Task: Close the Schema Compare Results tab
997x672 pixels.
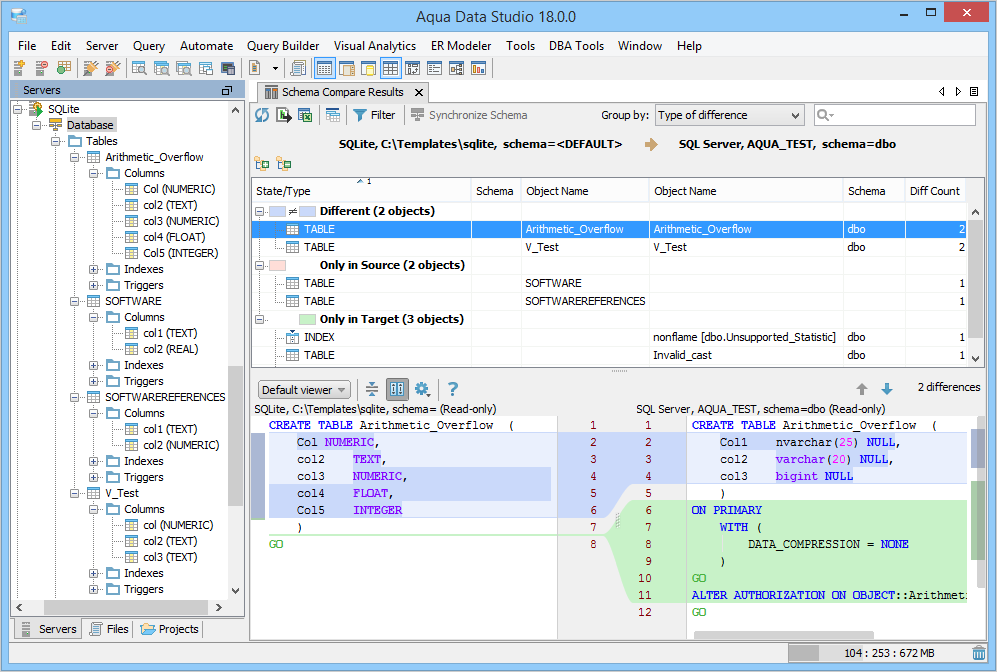Action: click(x=419, y=93)
